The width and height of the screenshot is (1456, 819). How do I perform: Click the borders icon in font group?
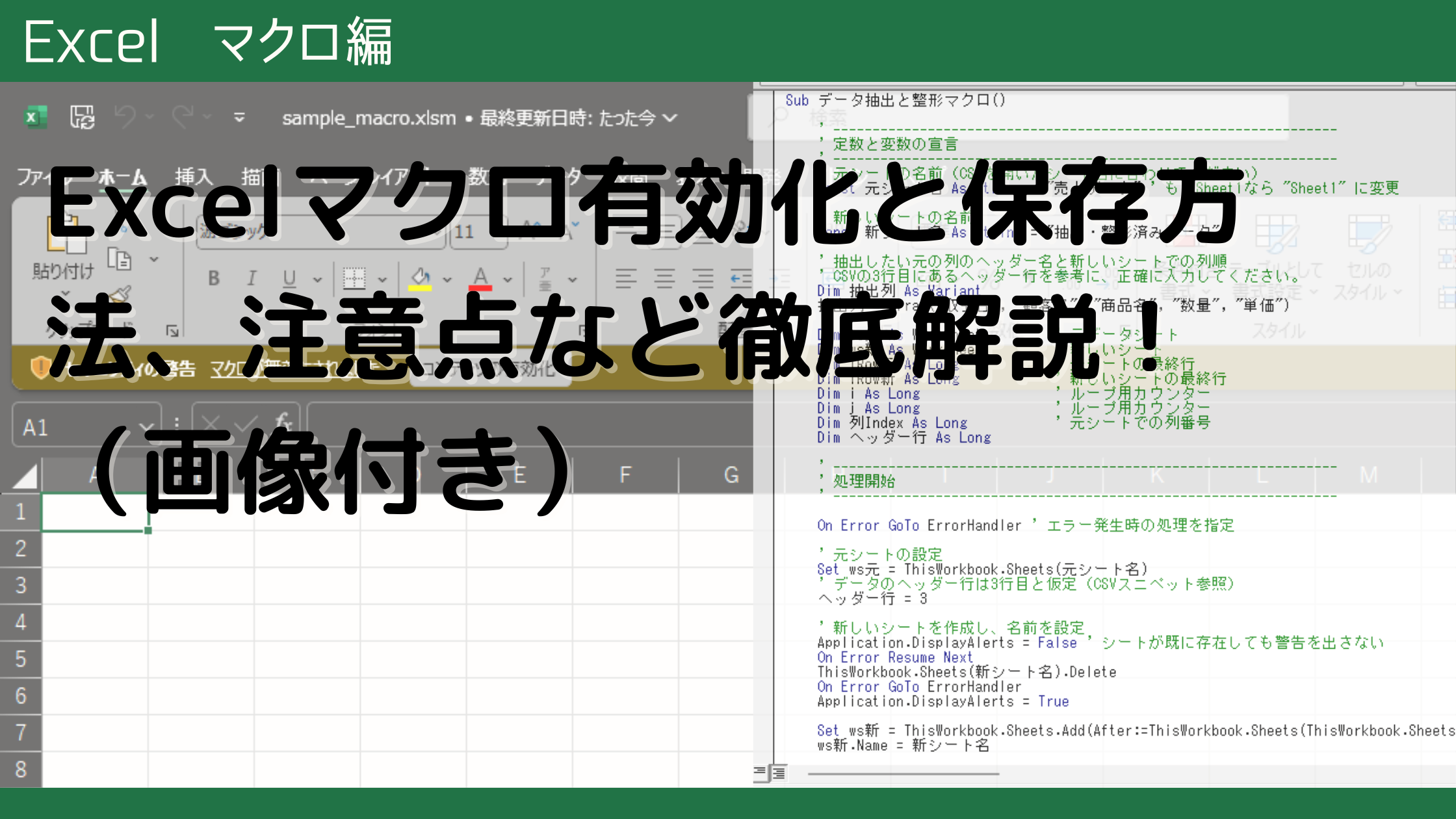[x=354, y=279]
